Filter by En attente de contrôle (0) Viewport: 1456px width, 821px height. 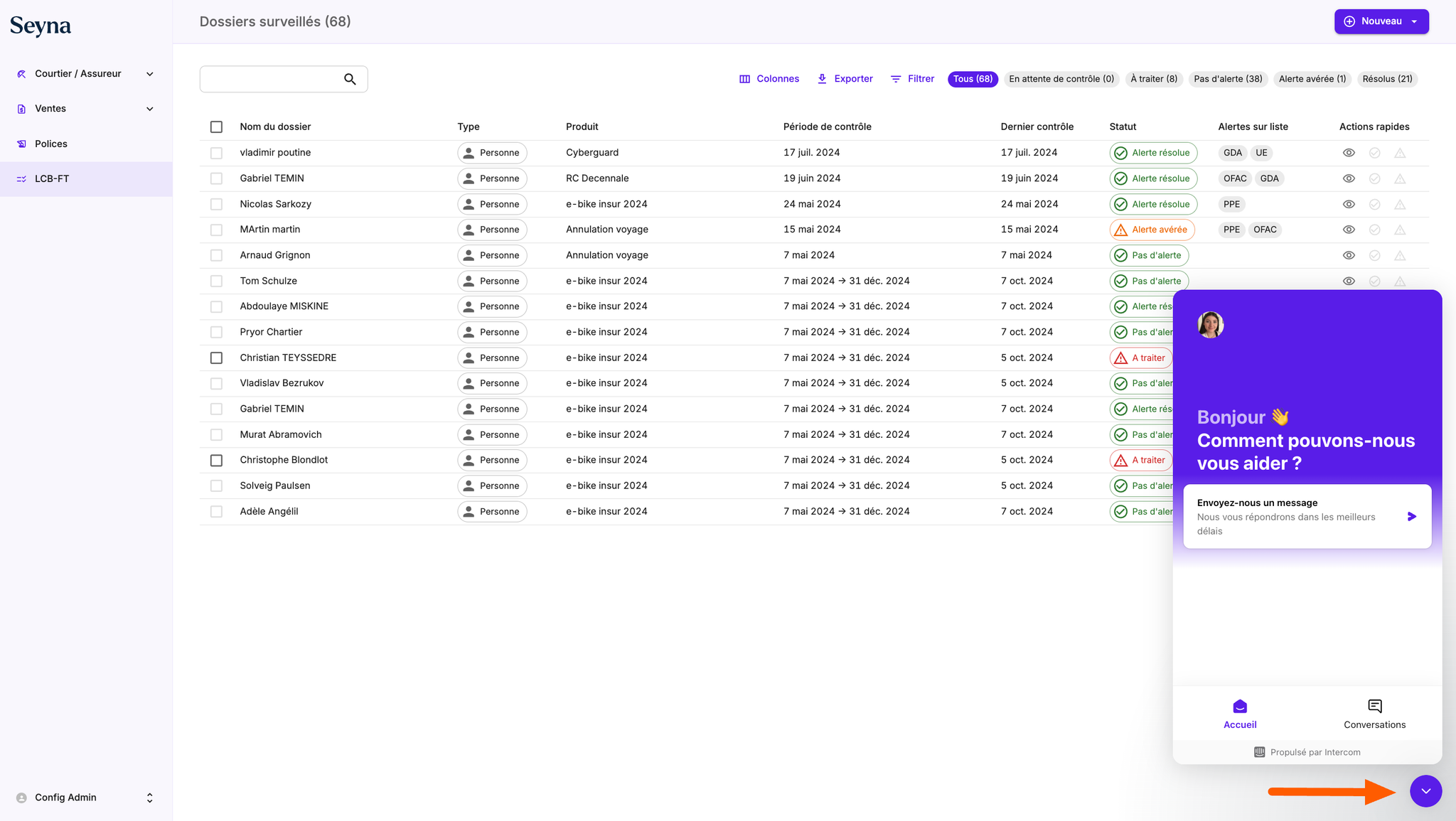[x=1061, y=79]
